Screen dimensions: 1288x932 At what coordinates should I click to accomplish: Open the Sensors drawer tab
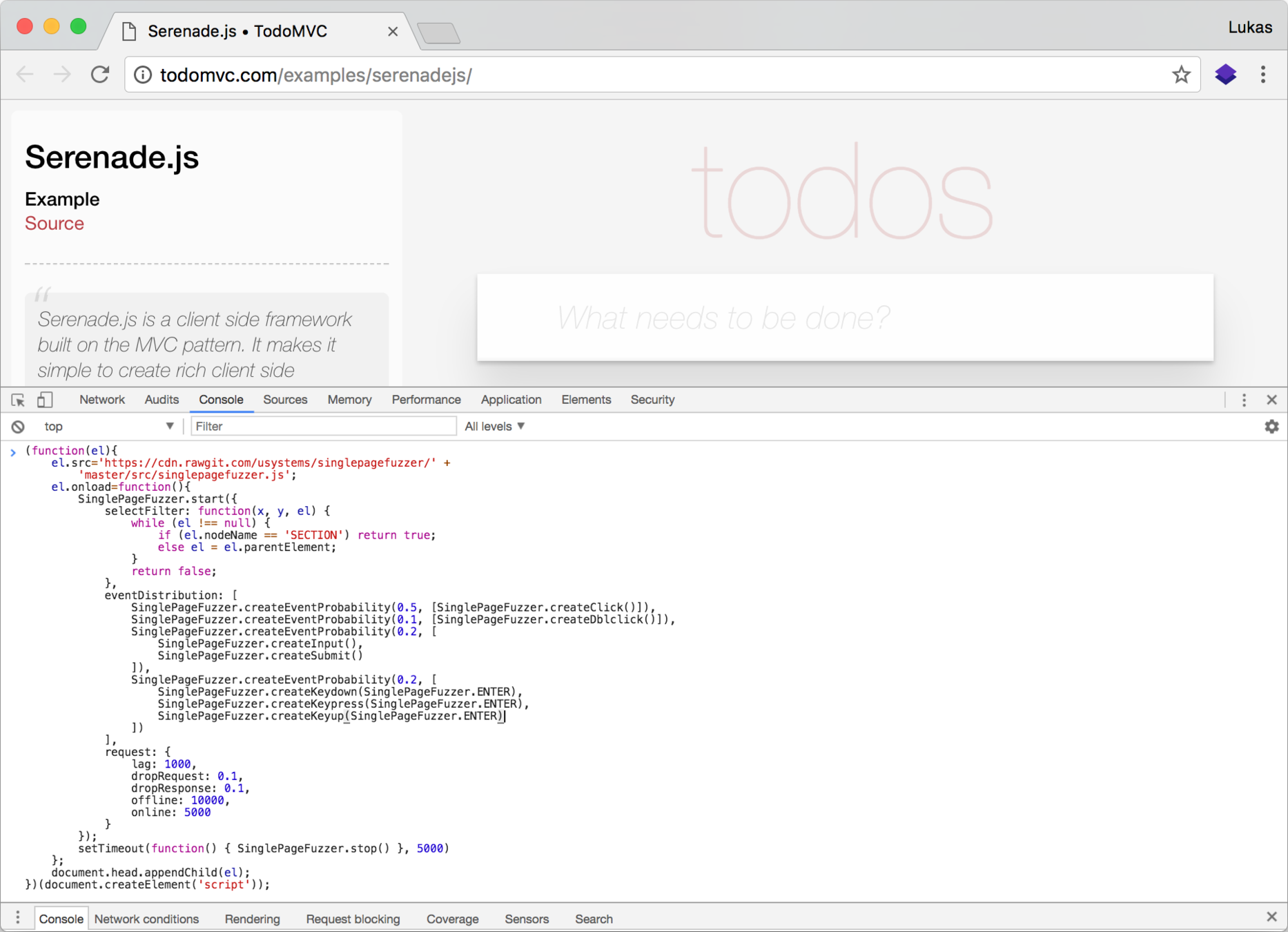[x=527, y=919]
